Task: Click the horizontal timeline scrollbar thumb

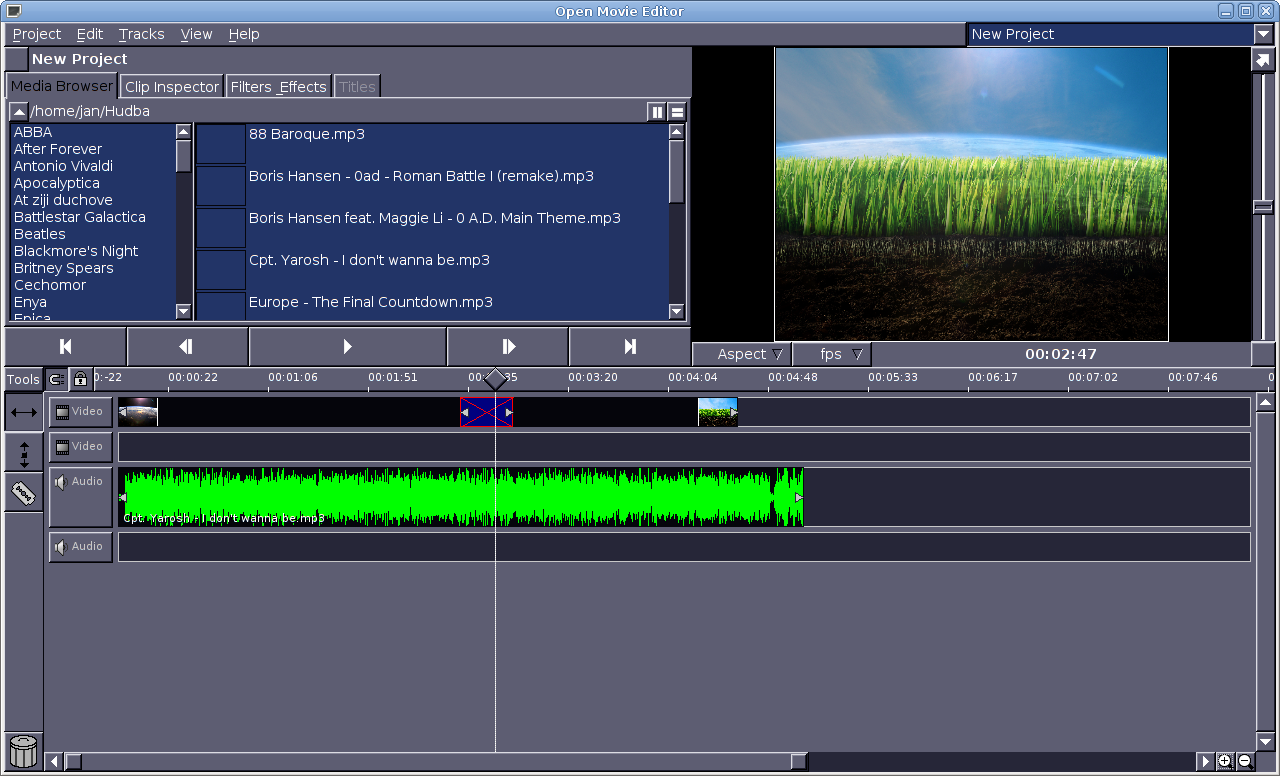Action: [x=437, y=762]
